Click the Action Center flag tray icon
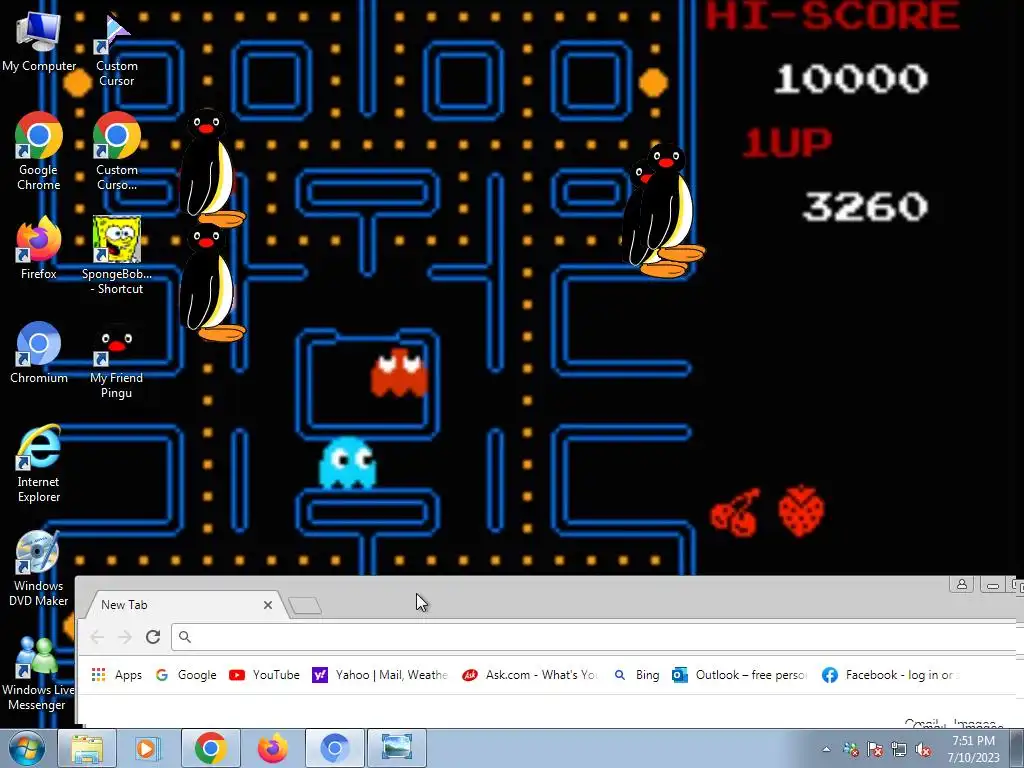Viewport: 1024px width, 768px height. click(874, 750)
